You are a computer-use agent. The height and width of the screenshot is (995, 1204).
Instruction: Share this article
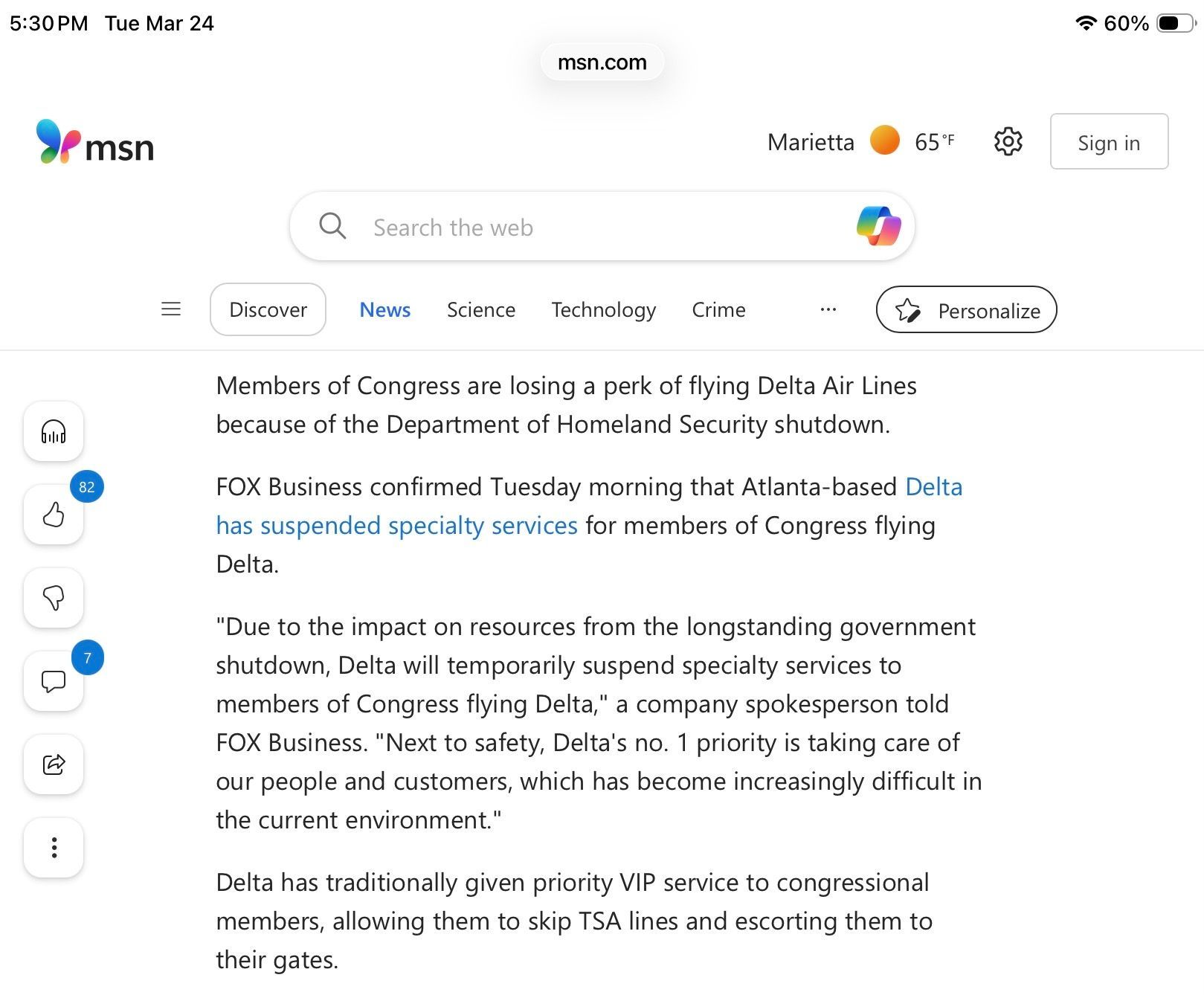(54, 764)
